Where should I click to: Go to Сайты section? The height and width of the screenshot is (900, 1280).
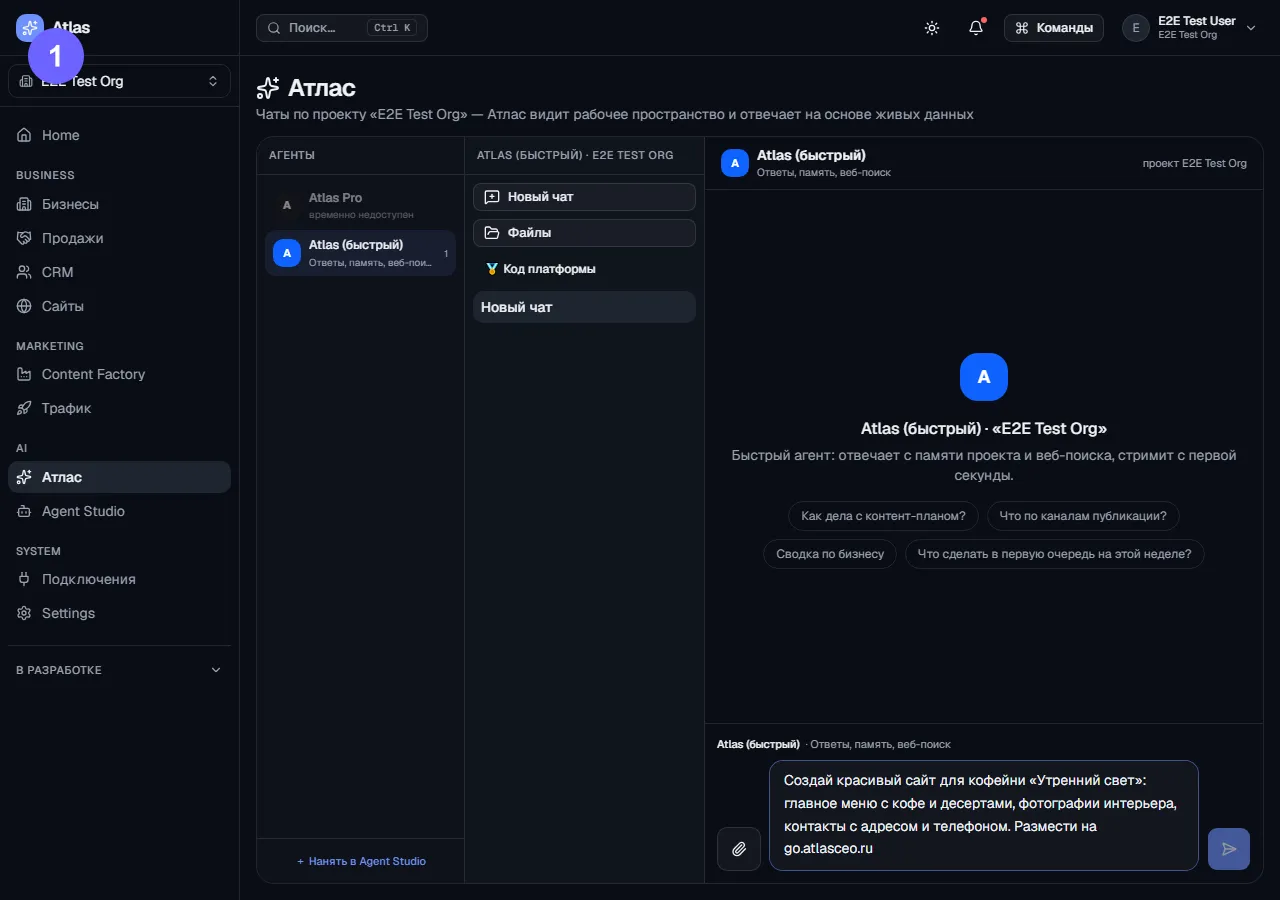pyautogui.click(x=119, y=306)
